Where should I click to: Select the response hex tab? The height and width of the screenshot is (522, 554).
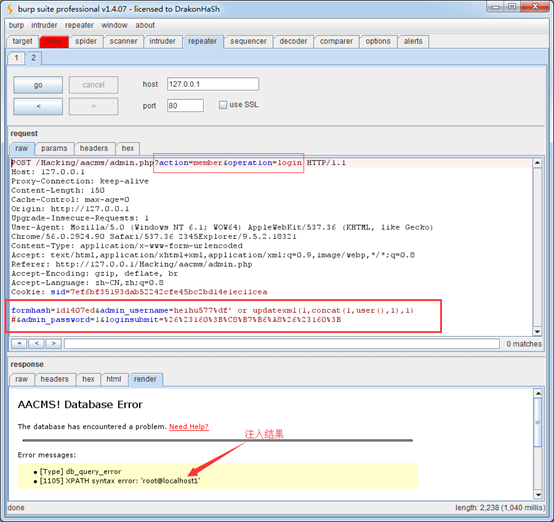[88, 379]
